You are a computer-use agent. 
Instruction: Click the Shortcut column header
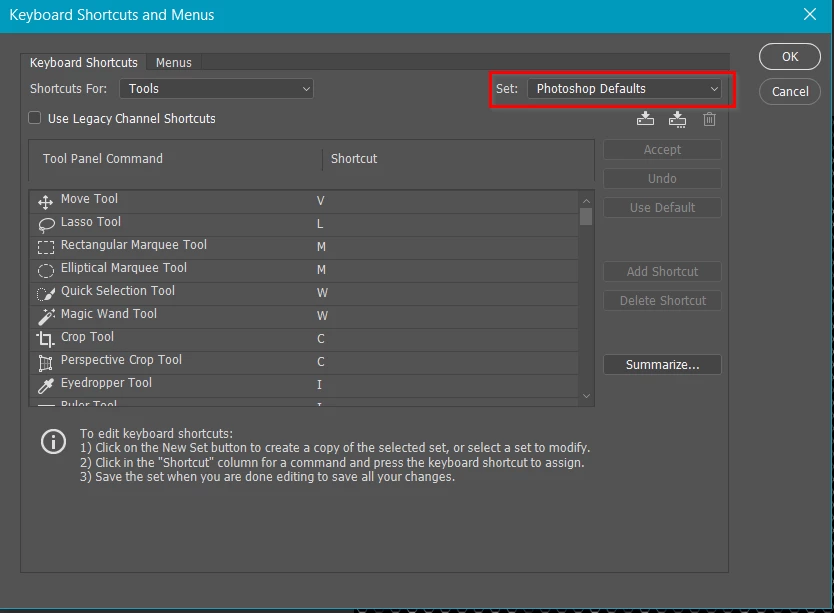pyautogui.click(x=354, y=159)
